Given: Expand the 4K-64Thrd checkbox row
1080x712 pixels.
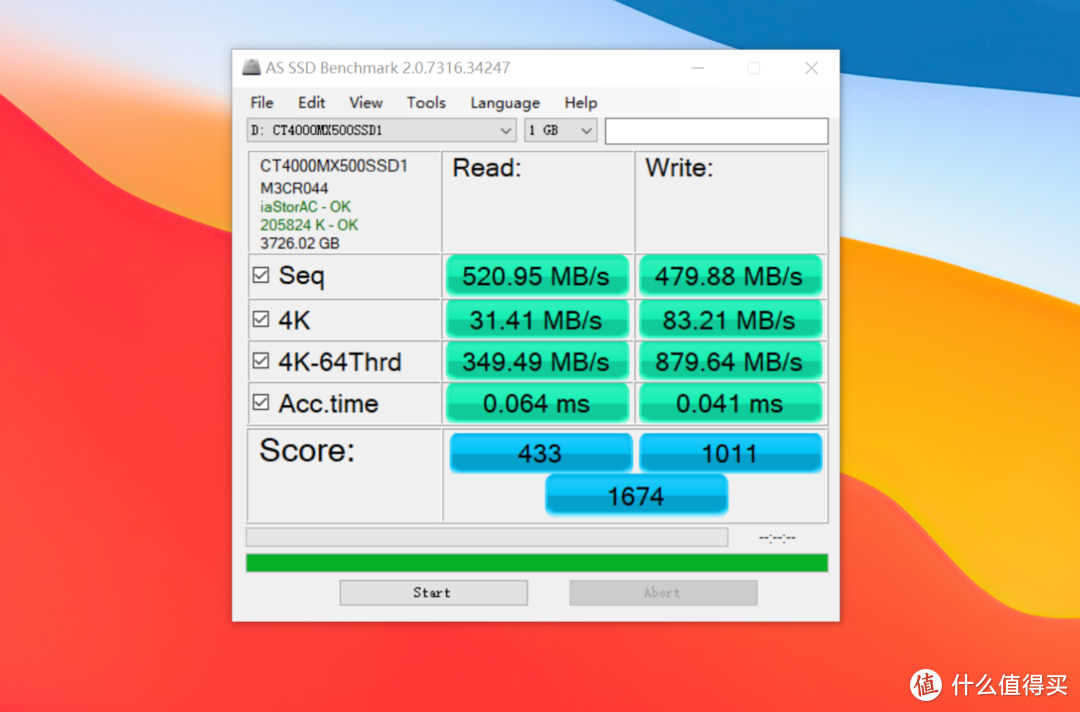Looking at the screenshot, I should (x=262, y=360).
